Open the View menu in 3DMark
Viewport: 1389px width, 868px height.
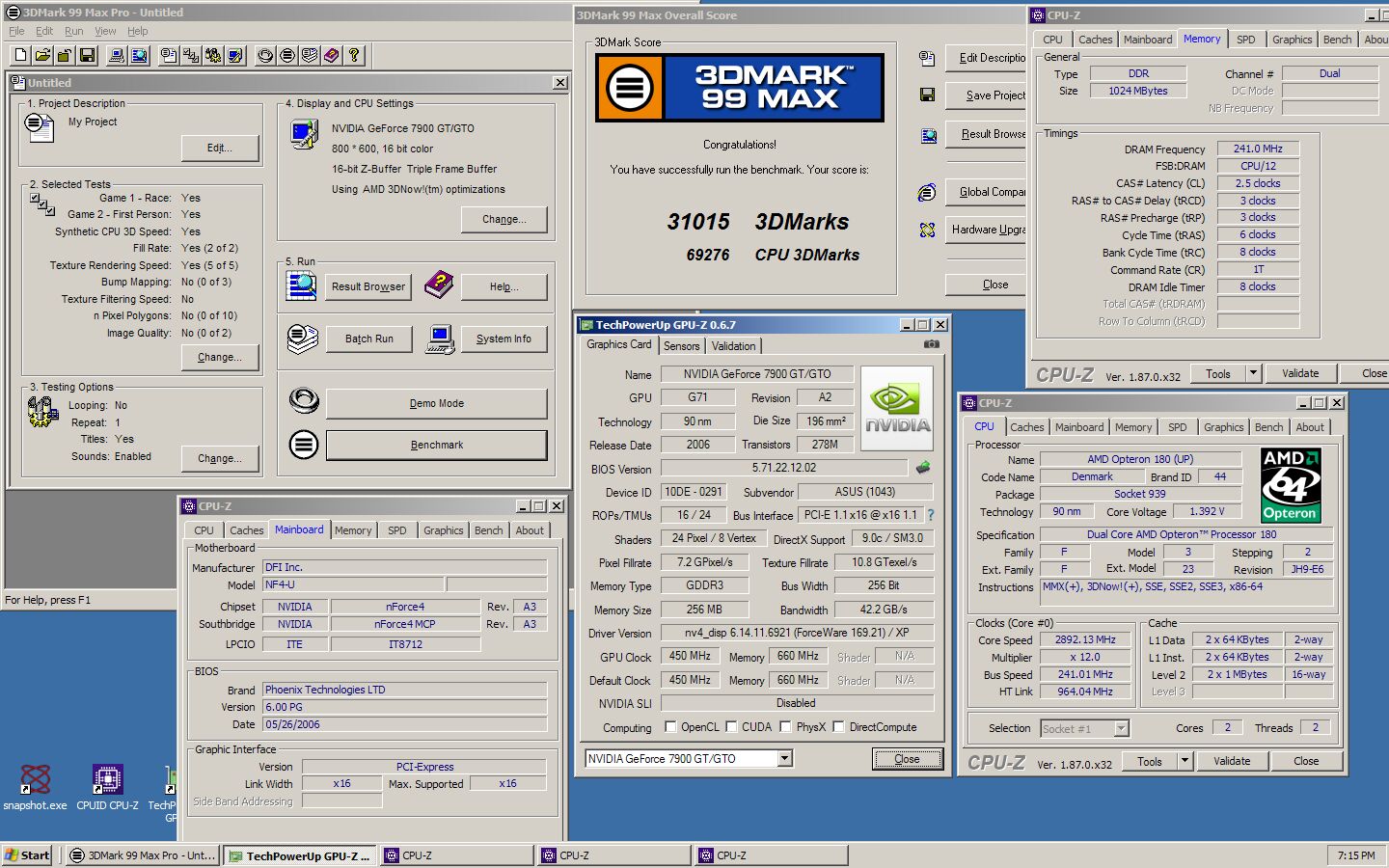point(105,31)
